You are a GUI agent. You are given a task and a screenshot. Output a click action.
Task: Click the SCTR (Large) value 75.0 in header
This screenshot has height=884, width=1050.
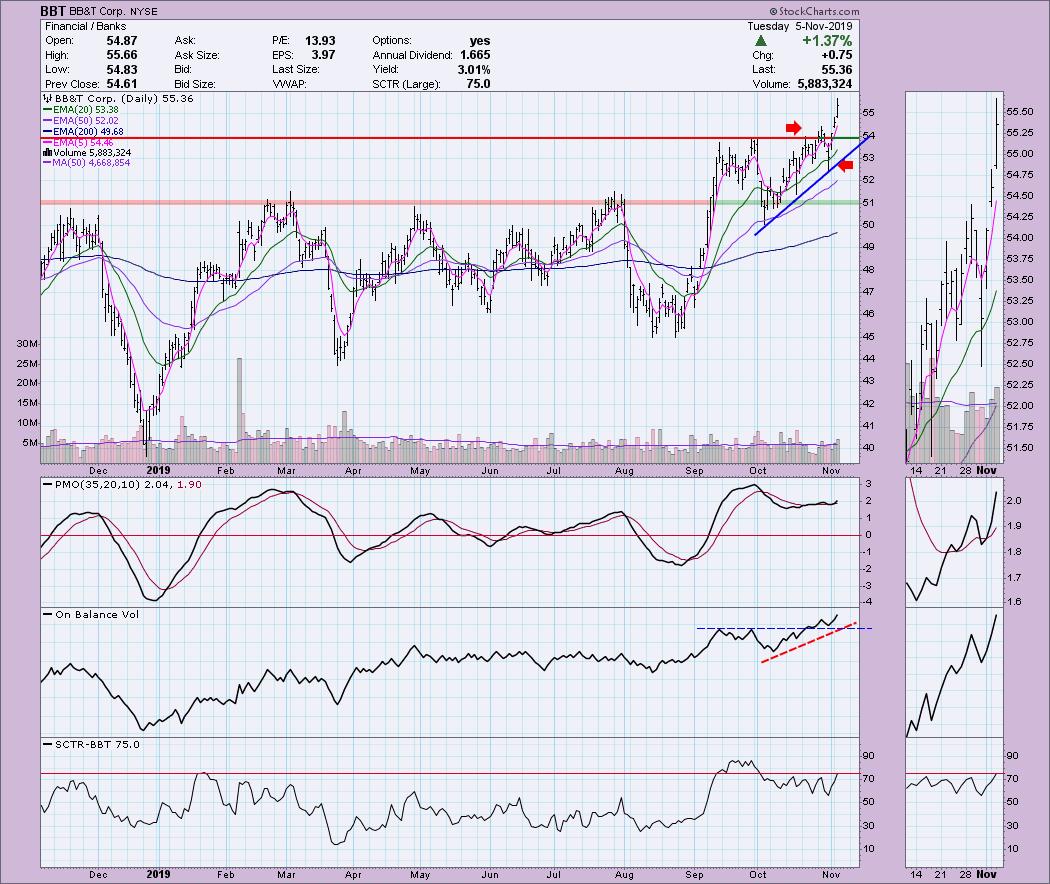click(x=478, y=84)
